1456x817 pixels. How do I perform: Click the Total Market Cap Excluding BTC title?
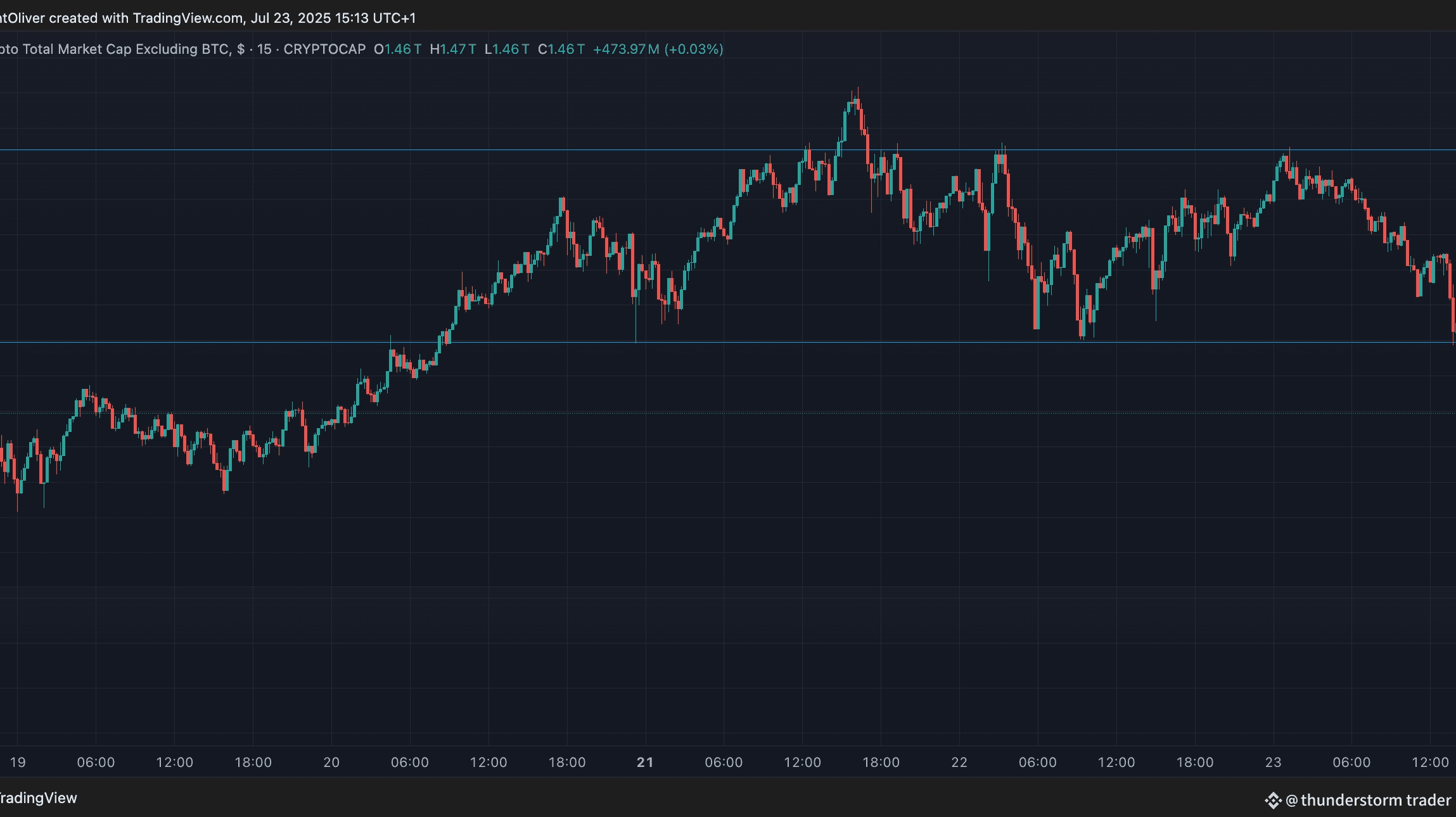point(125,49)
